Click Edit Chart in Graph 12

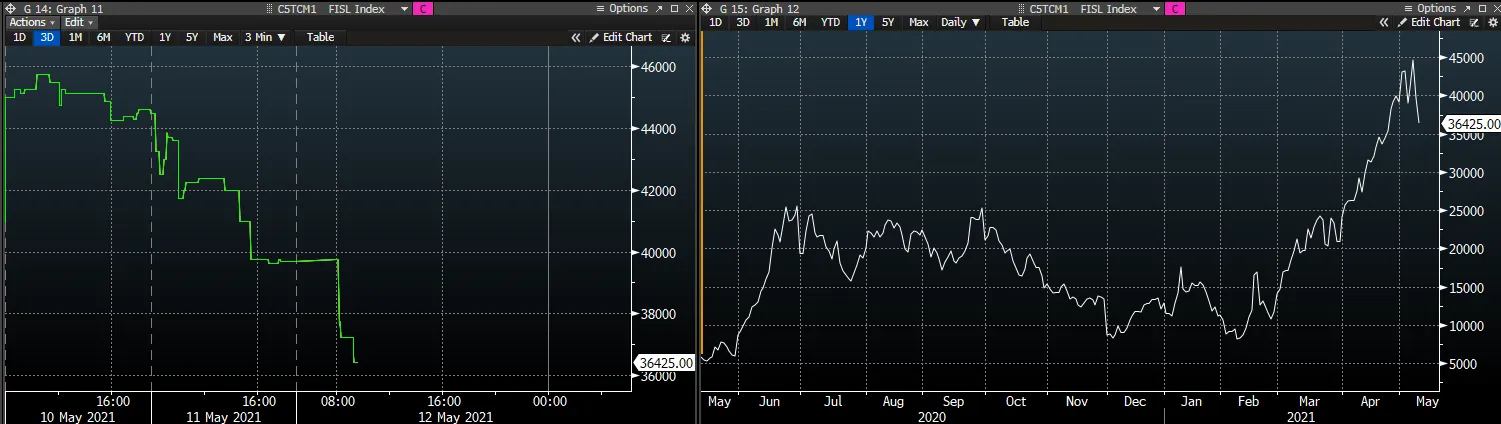pos(1428,22)
